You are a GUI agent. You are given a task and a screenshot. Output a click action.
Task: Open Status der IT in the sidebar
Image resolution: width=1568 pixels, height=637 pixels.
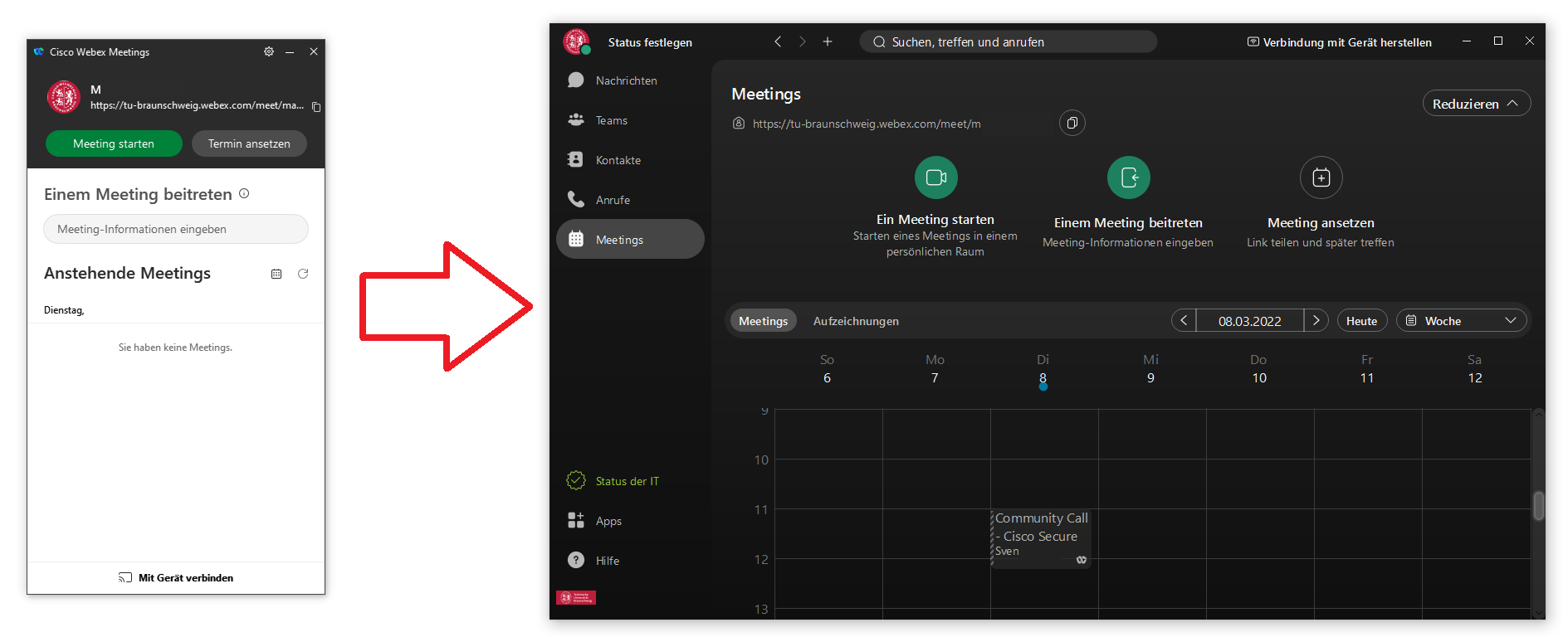(x=630, y=481)
